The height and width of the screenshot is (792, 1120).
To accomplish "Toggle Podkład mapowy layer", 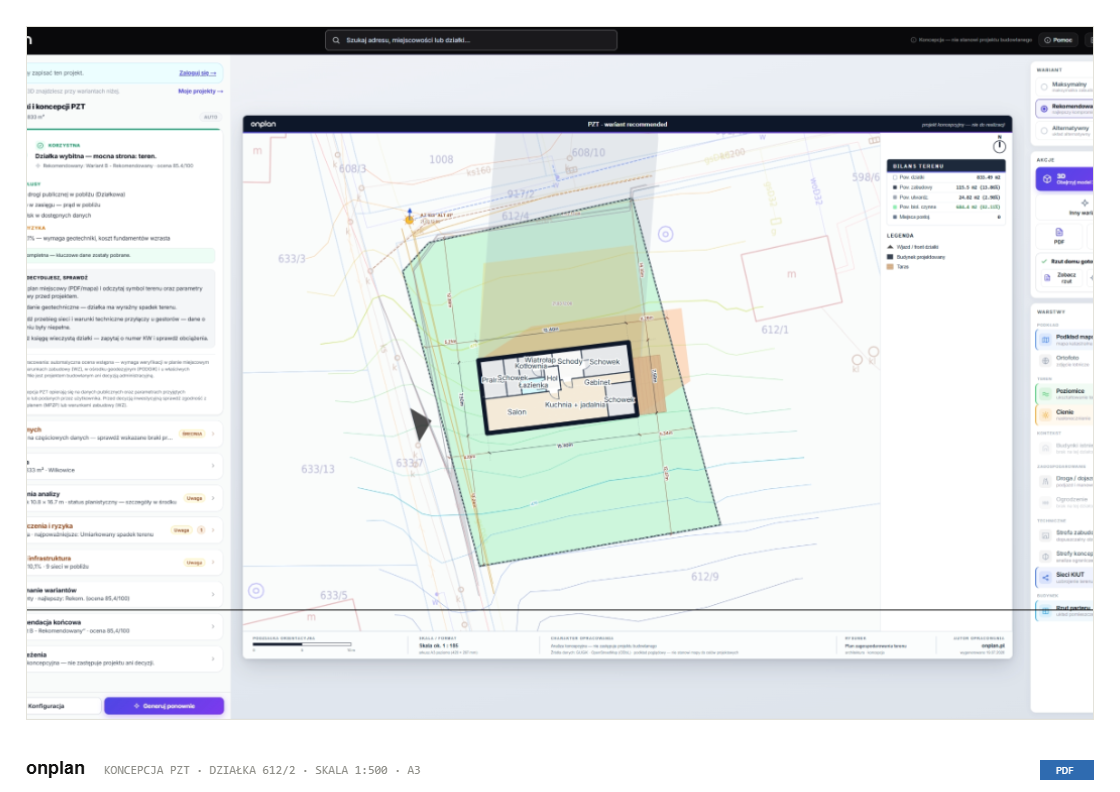I will [x=1064, y=339].
